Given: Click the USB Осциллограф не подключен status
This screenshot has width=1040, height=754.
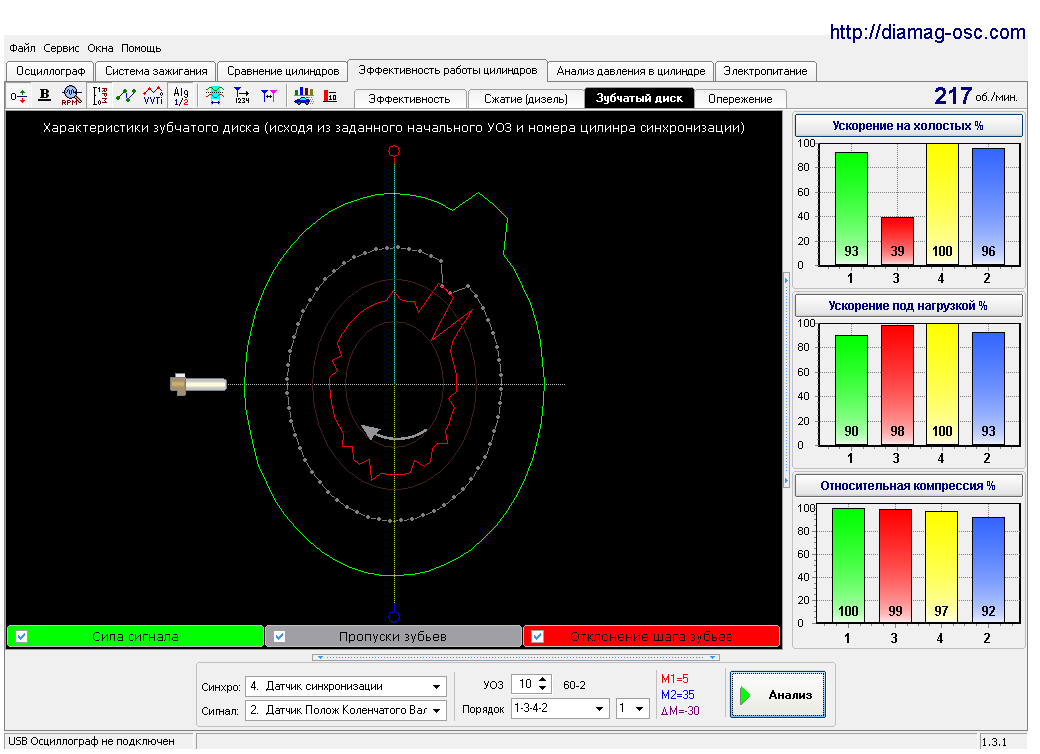Looking at the screenshot, I should 92,741.
